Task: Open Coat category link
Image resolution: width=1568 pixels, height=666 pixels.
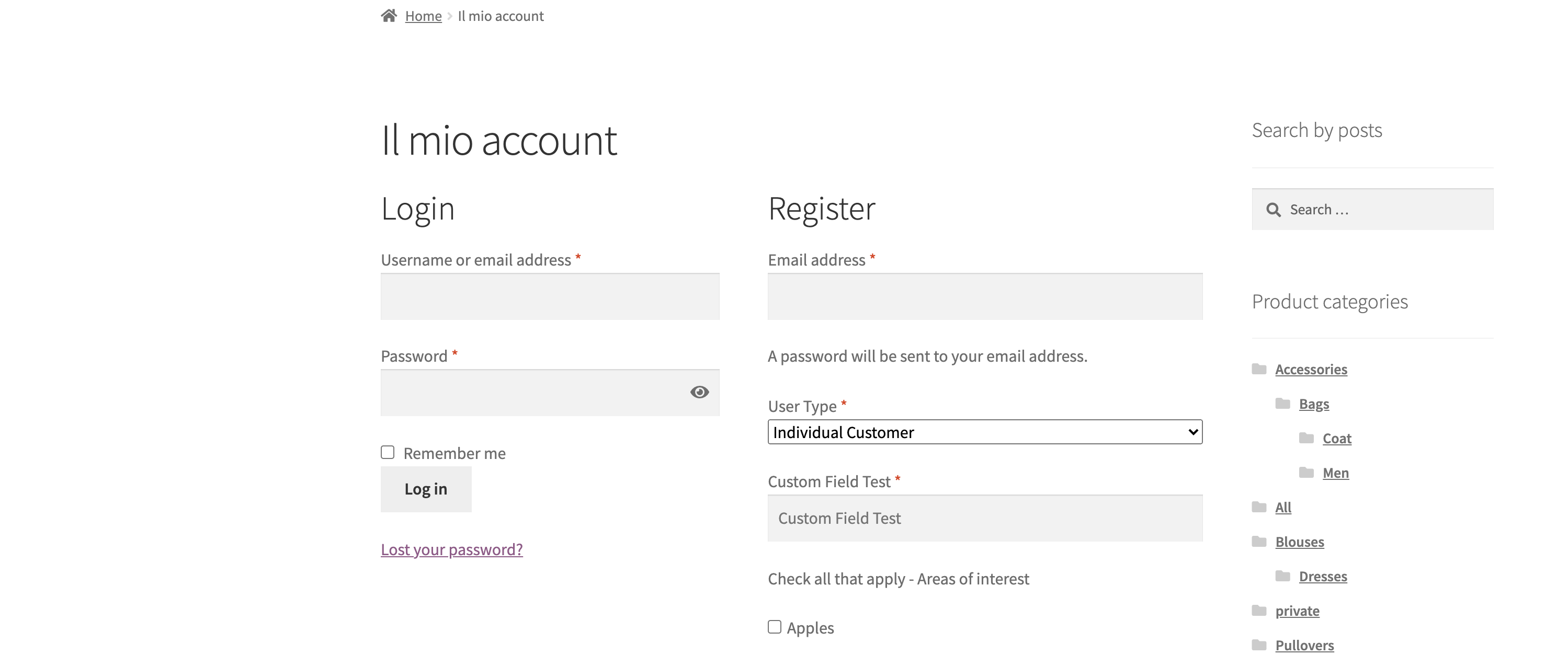Action: [1337, 439]
